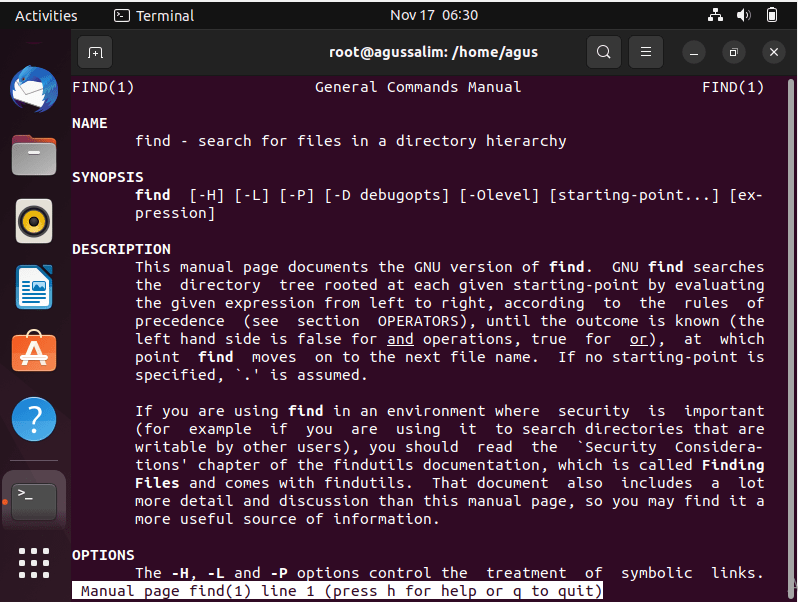Open the Terminal app menu in top bar
The height and width of the screenshot is (602, 798).
(x=154, y=16)
